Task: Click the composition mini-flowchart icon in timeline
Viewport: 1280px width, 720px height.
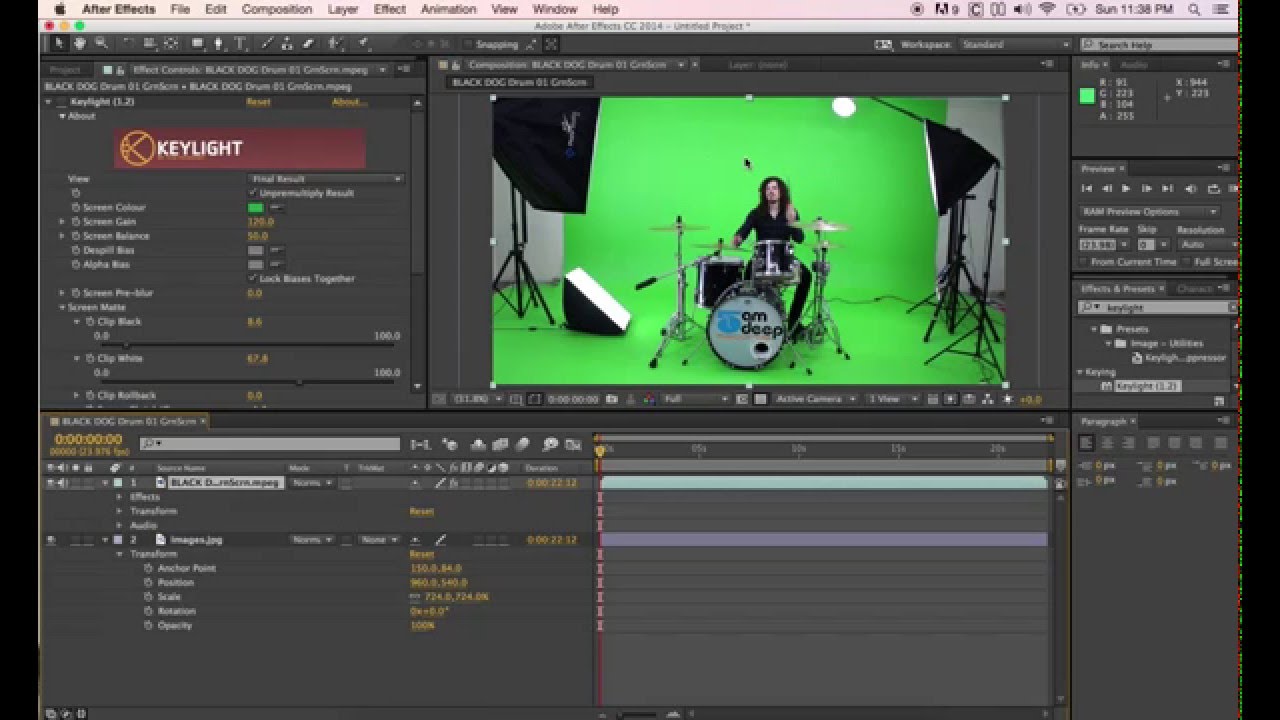Action: 421,444
